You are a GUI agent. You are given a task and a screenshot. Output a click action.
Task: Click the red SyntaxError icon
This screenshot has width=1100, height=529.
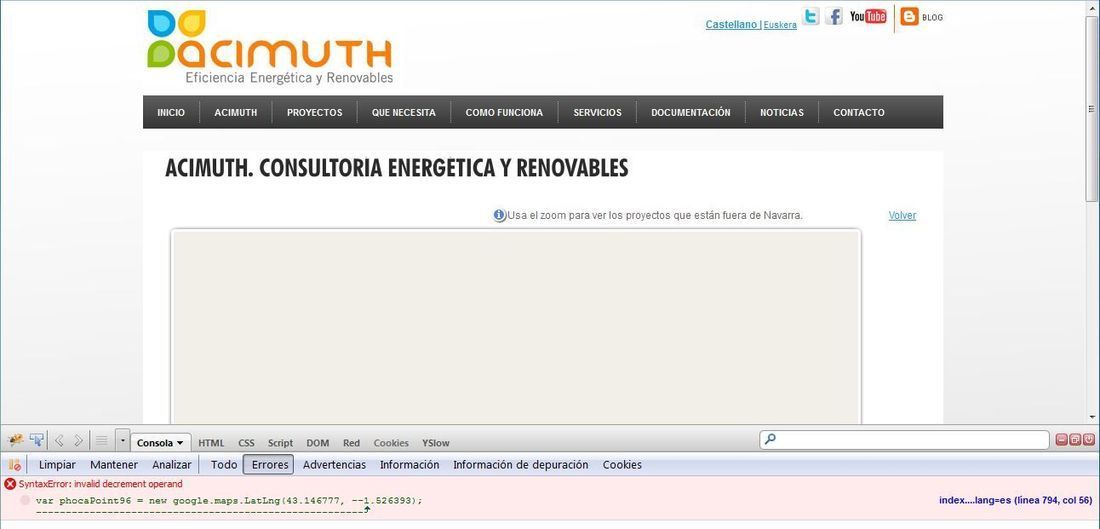click(x=10, y=484)
